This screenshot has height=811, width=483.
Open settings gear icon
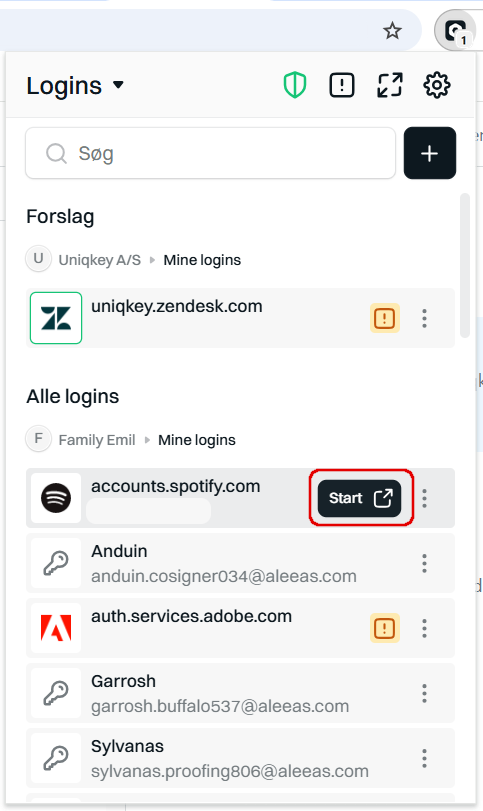(x=437, y=85)
